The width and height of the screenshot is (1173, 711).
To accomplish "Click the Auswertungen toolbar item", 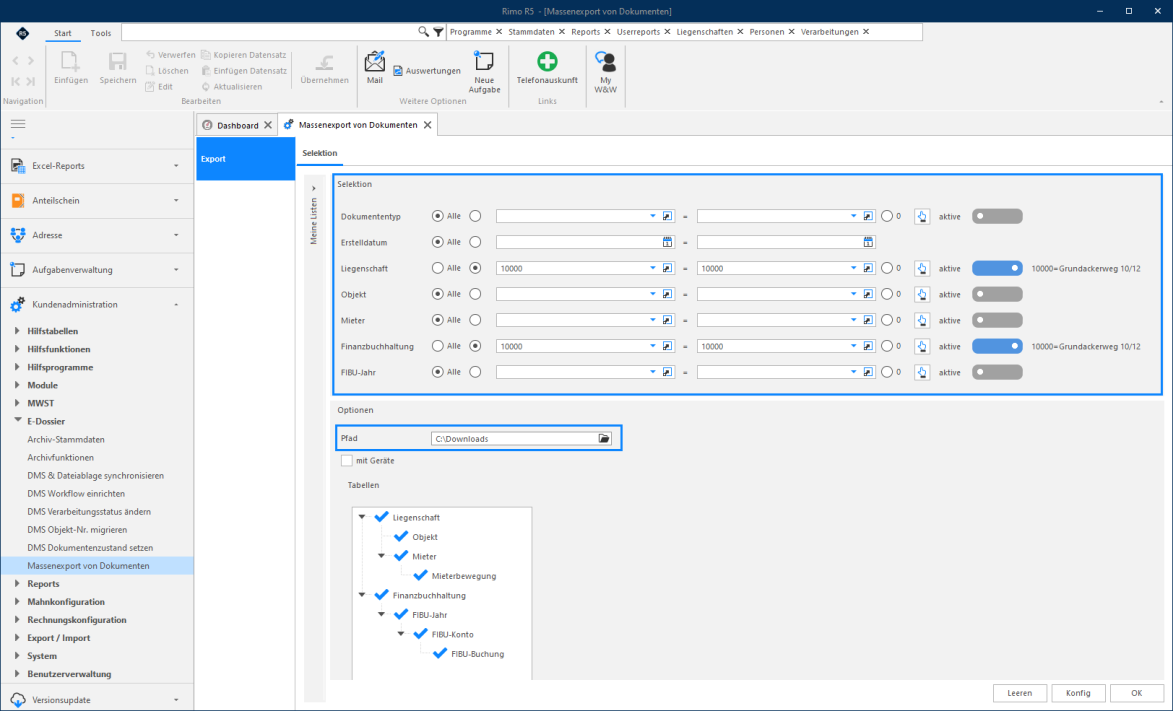I will click(x=427, y=71).
